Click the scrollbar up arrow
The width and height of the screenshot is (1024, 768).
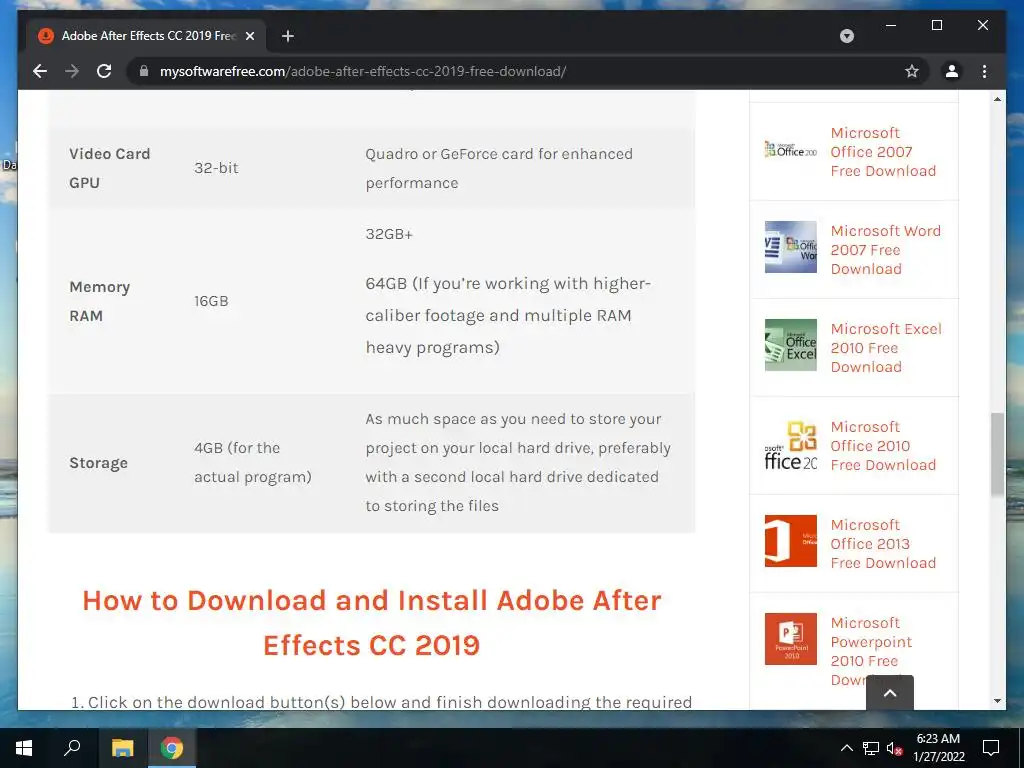(997, 99)
